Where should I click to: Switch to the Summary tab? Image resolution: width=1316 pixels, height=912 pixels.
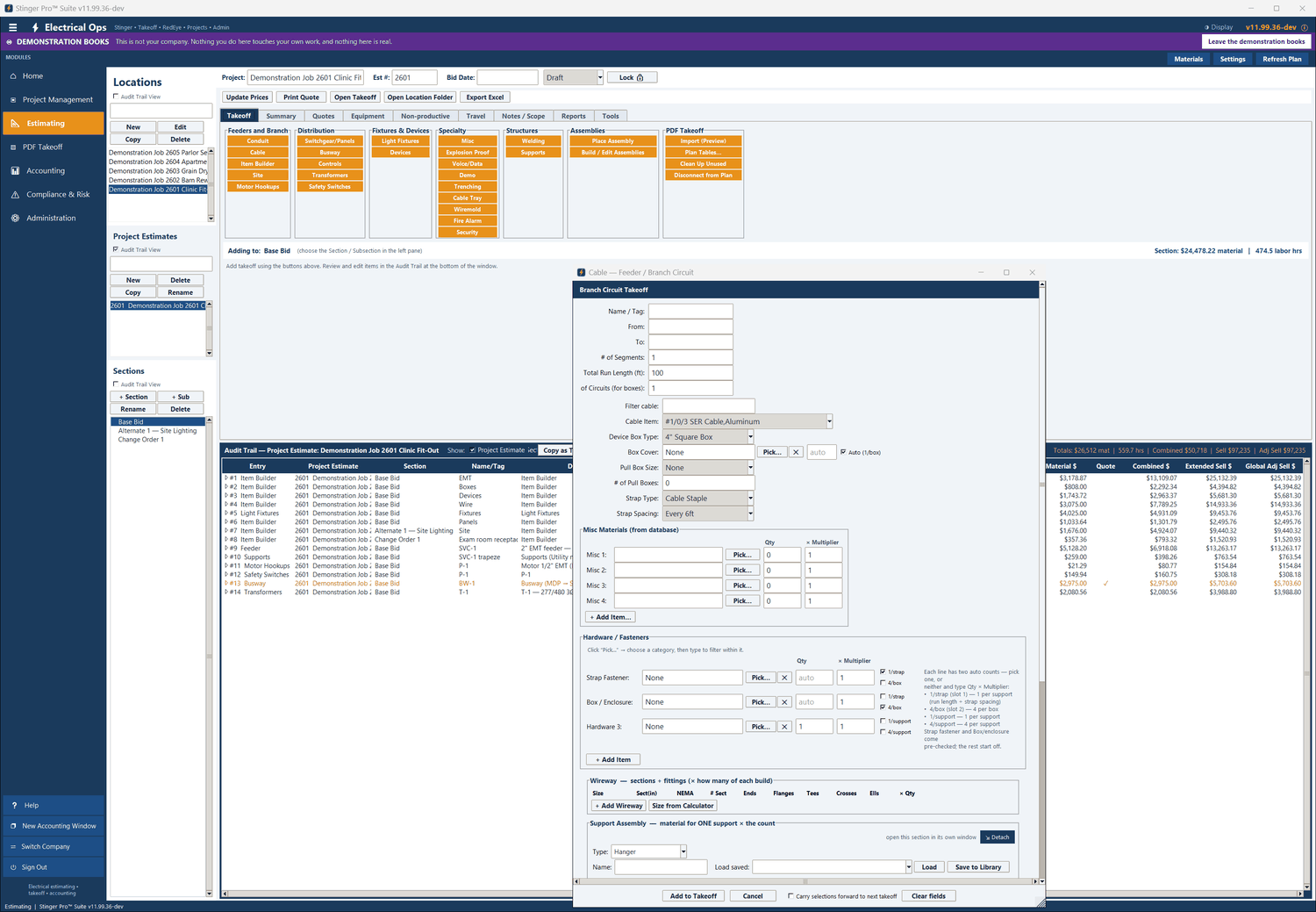(281, 116)
